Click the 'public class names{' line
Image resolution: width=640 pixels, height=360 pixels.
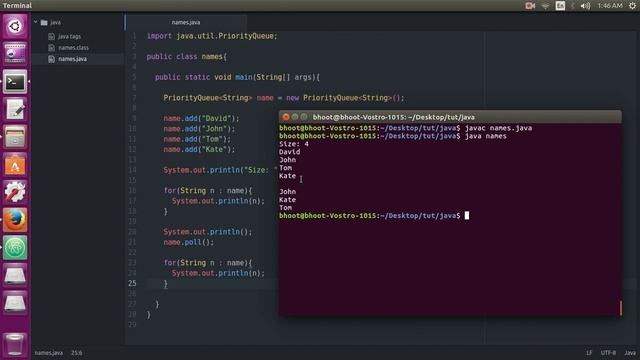click(187, 56)
